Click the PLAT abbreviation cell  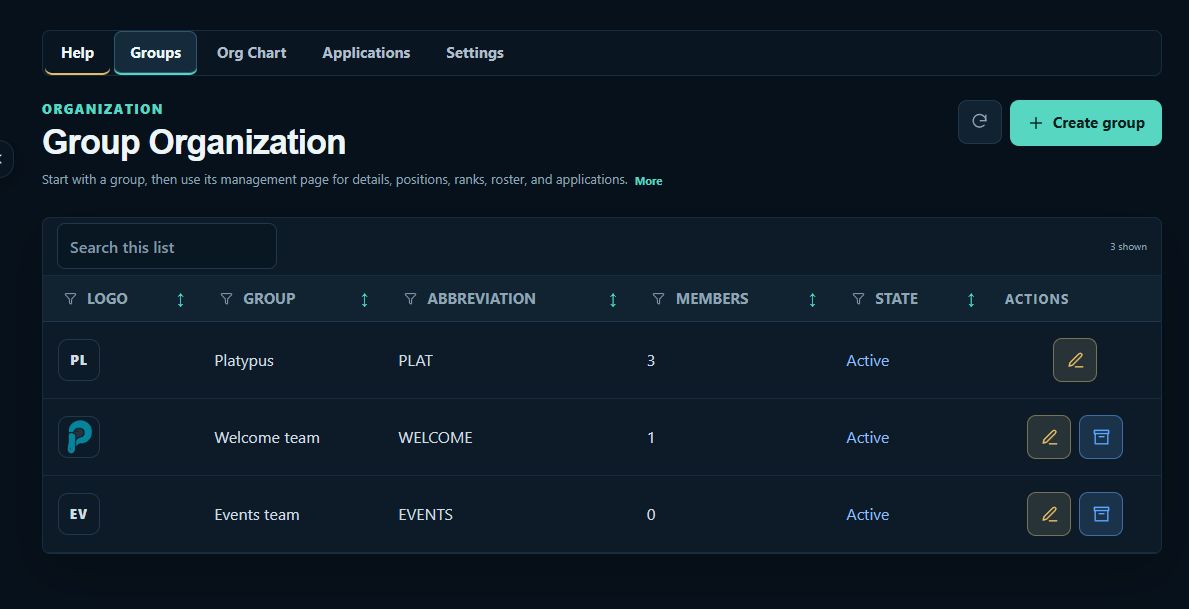pyautogui.click(x=416, y=360)
